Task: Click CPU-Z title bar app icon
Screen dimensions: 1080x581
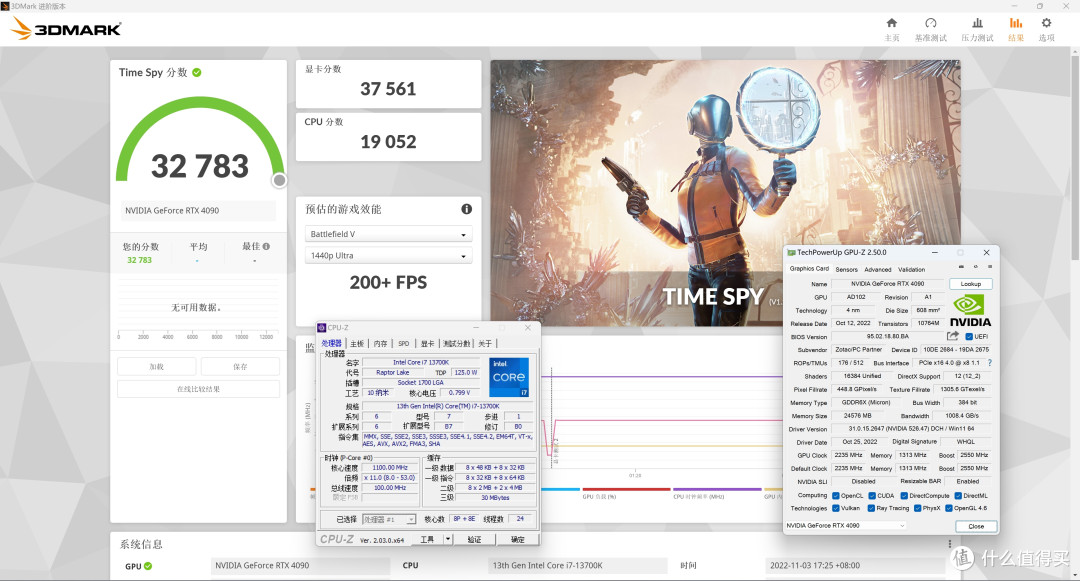Action: 322,328
